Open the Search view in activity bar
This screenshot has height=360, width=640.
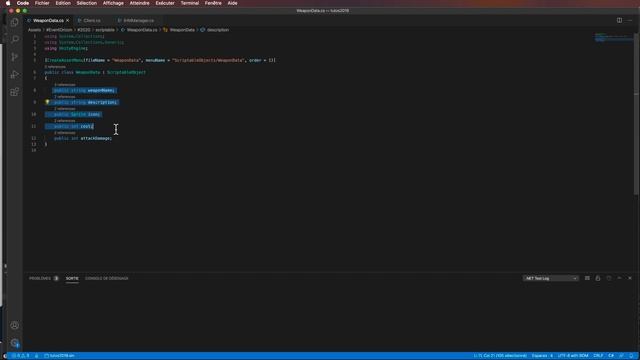[15, 39]
